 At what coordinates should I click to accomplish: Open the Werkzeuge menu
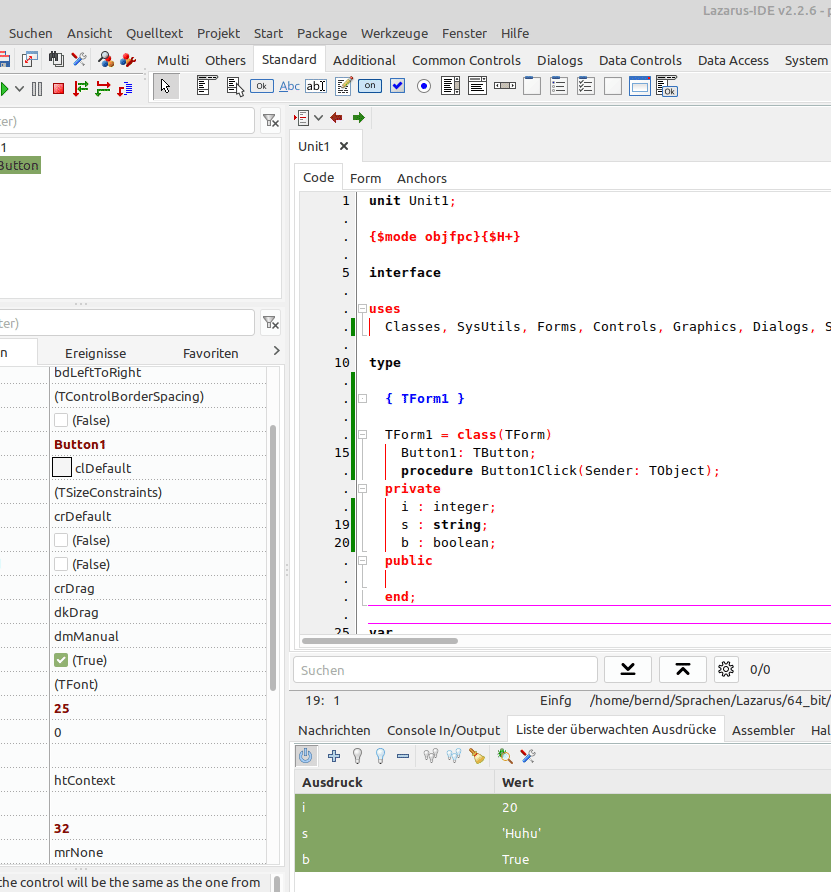coord(394,34)
